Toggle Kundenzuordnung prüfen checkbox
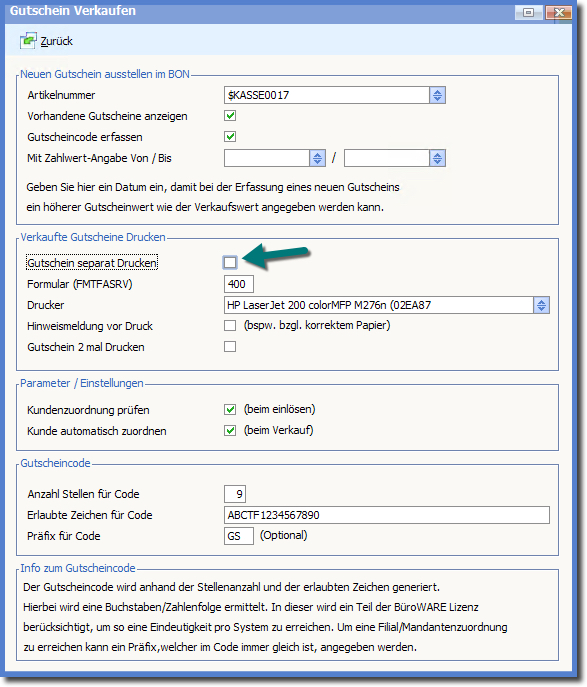This screenshot has height=687, width=587. pyautogui.click(x=230, y=409)
